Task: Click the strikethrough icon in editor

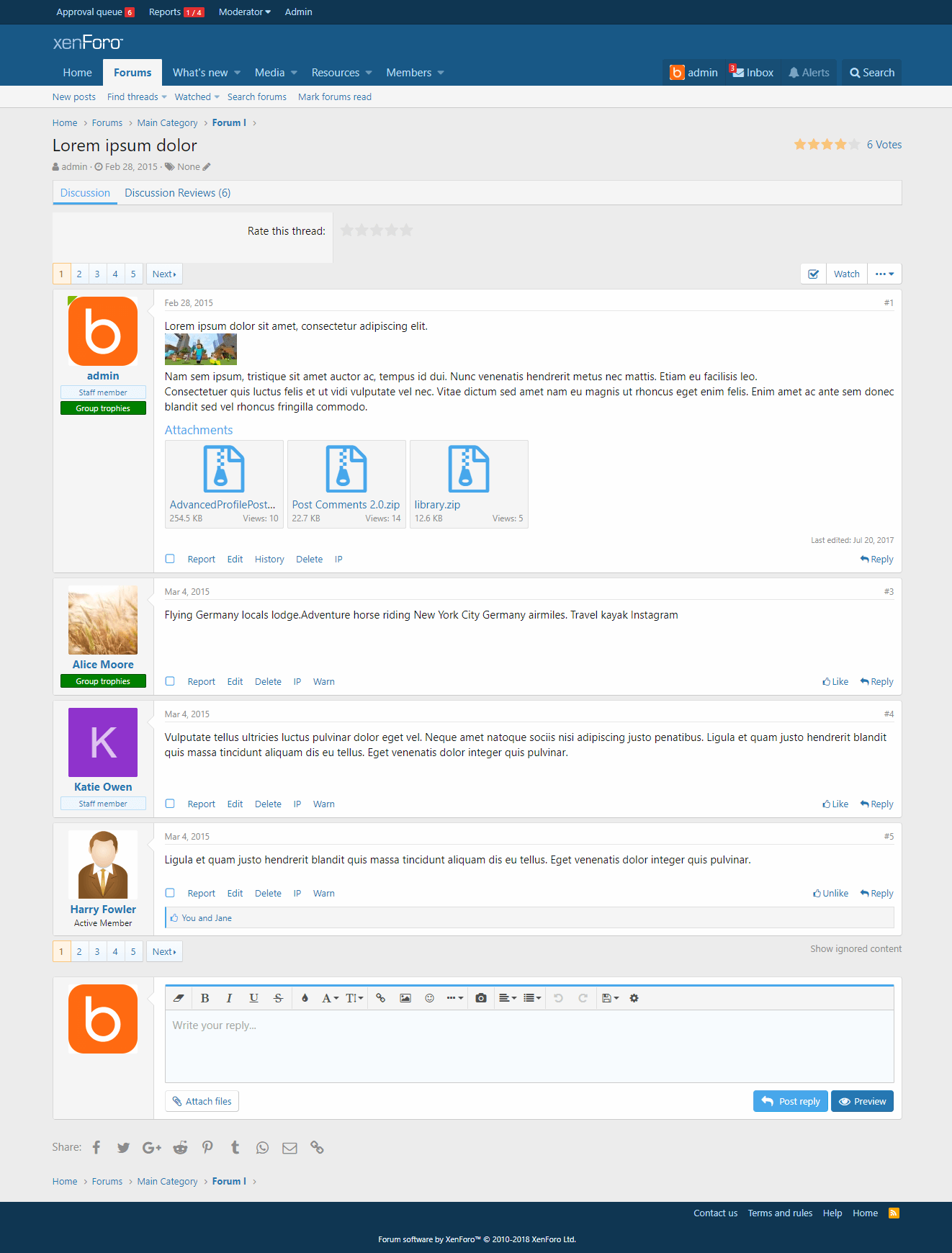Action: click(278, 998)
